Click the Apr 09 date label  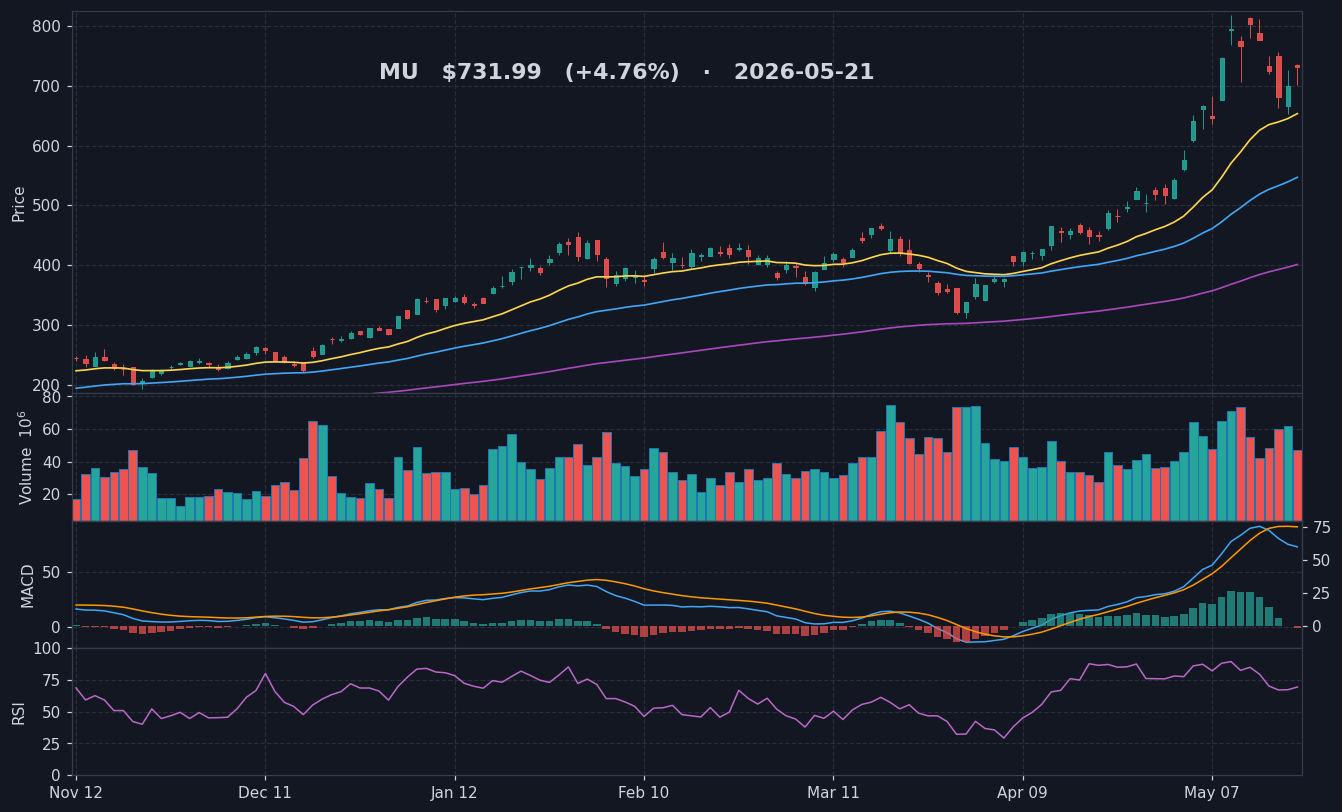(1023, 794)
